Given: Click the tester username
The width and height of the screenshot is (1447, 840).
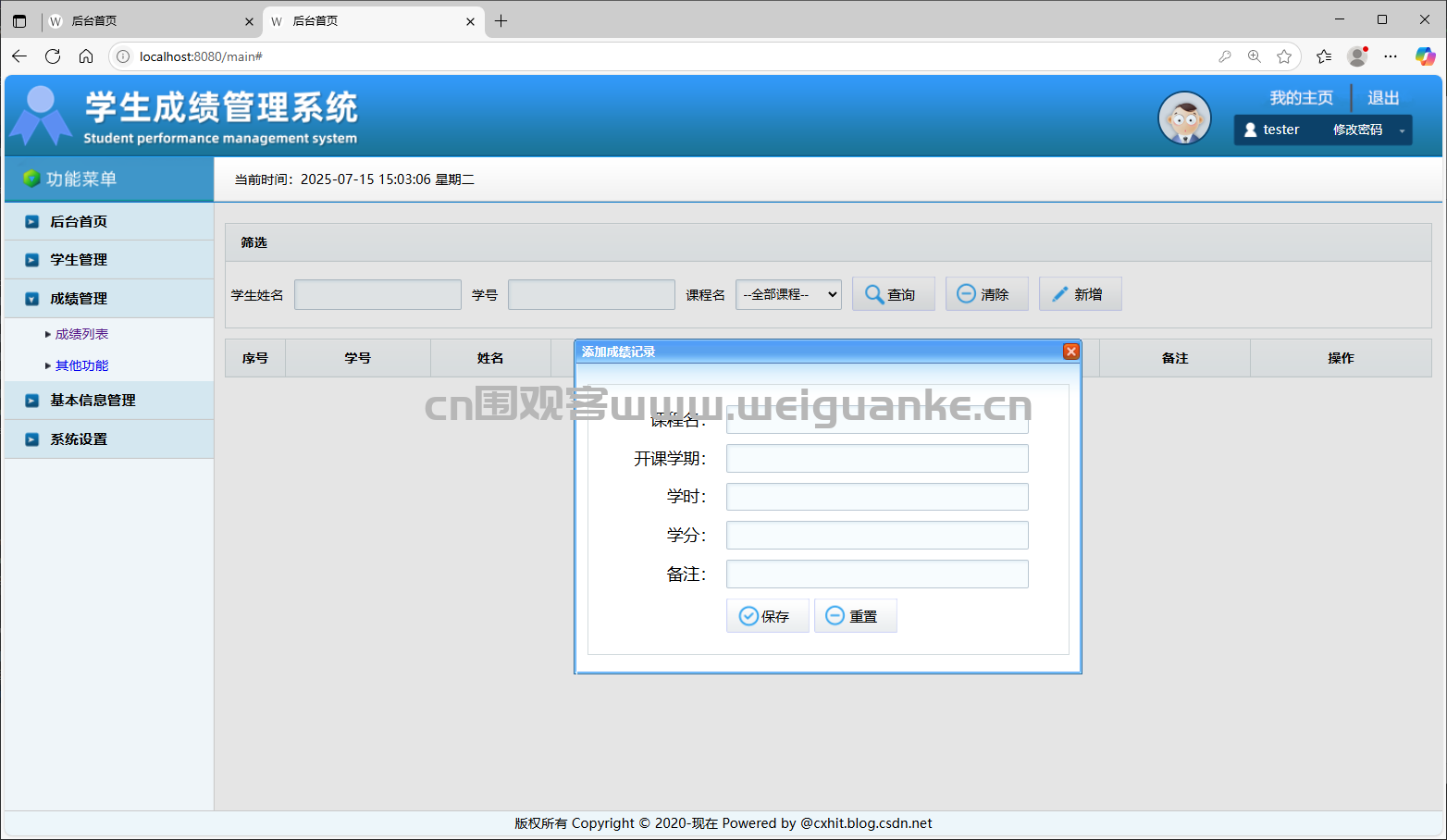Looking at the screenshot, I should pos(1281,130).
